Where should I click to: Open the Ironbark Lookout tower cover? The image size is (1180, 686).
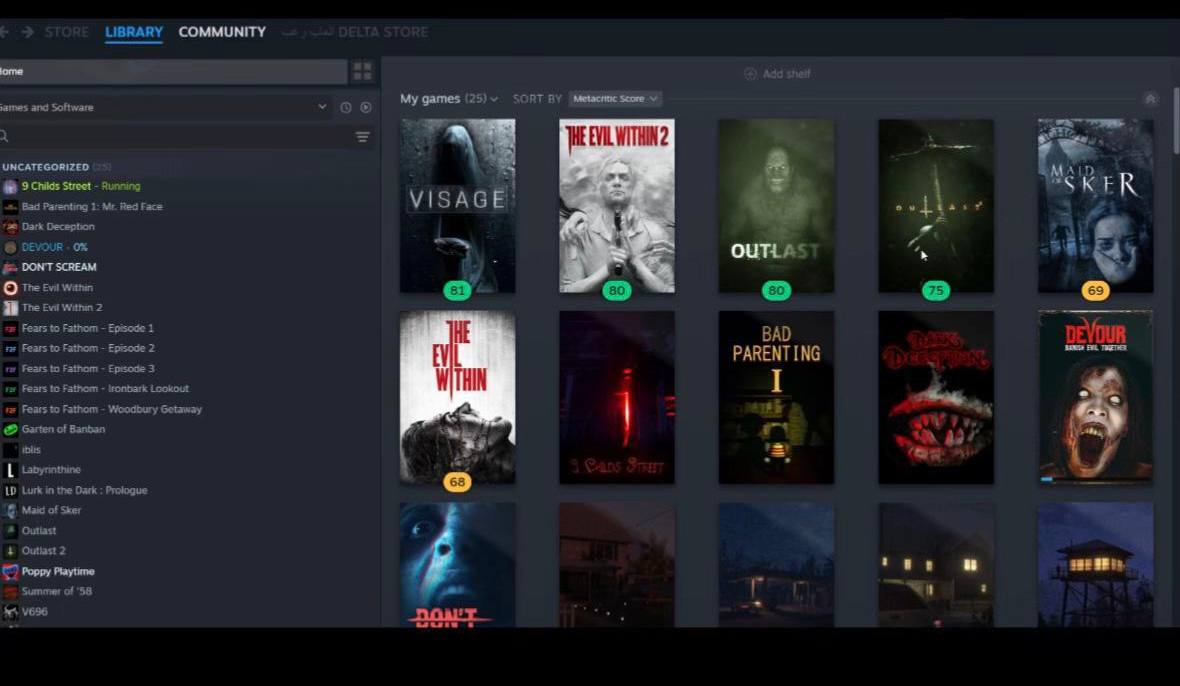1096,565
